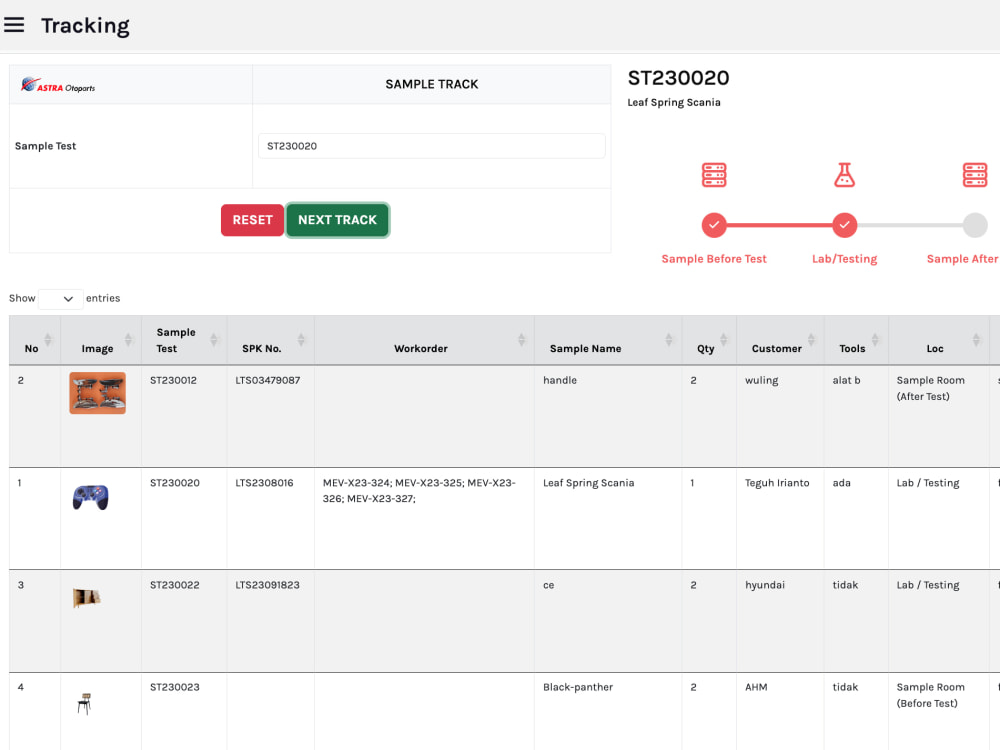Click the Lab/Testing checkmark step
The image size is (1000, 750).
pyautogui.click(x=844, y=224)
